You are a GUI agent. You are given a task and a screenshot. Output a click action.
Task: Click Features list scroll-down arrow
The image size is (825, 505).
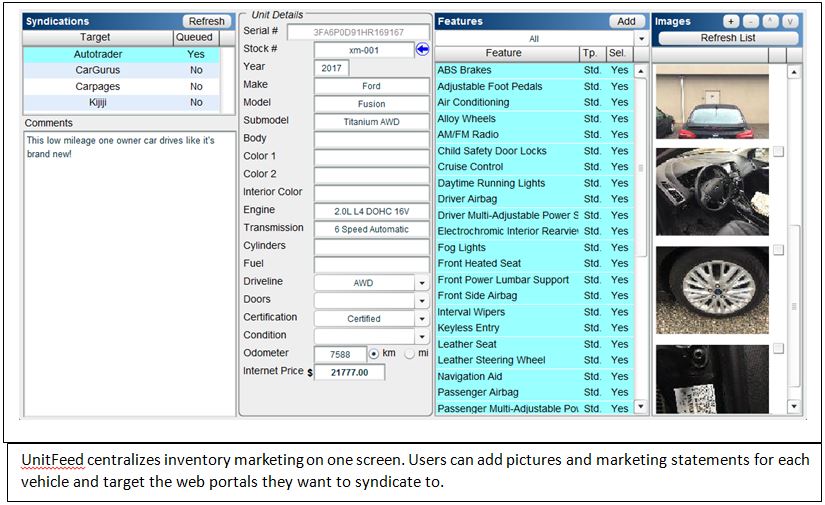tap(641, 406)
